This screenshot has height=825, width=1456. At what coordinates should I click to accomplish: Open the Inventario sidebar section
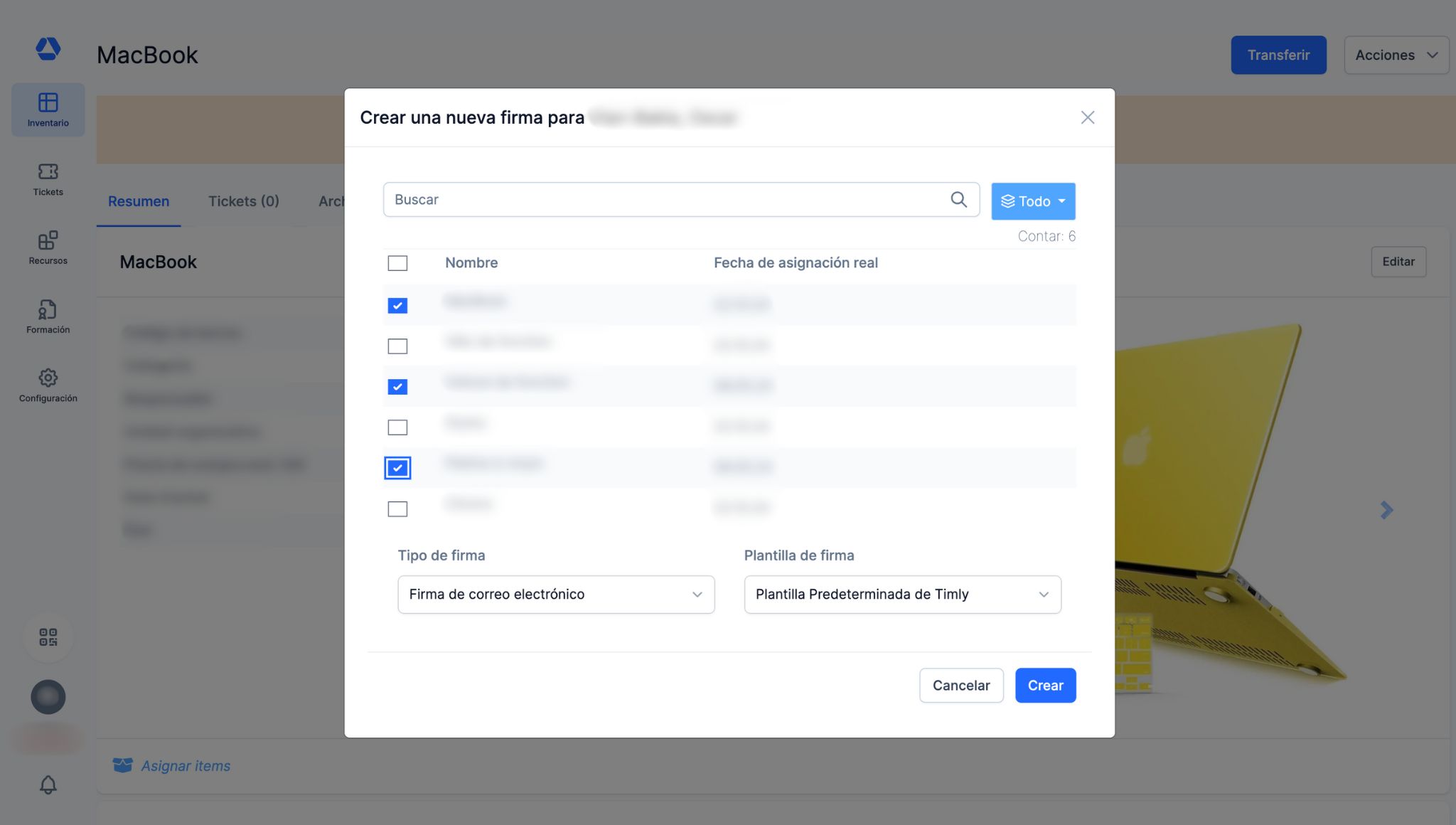[x=48, y=110]
